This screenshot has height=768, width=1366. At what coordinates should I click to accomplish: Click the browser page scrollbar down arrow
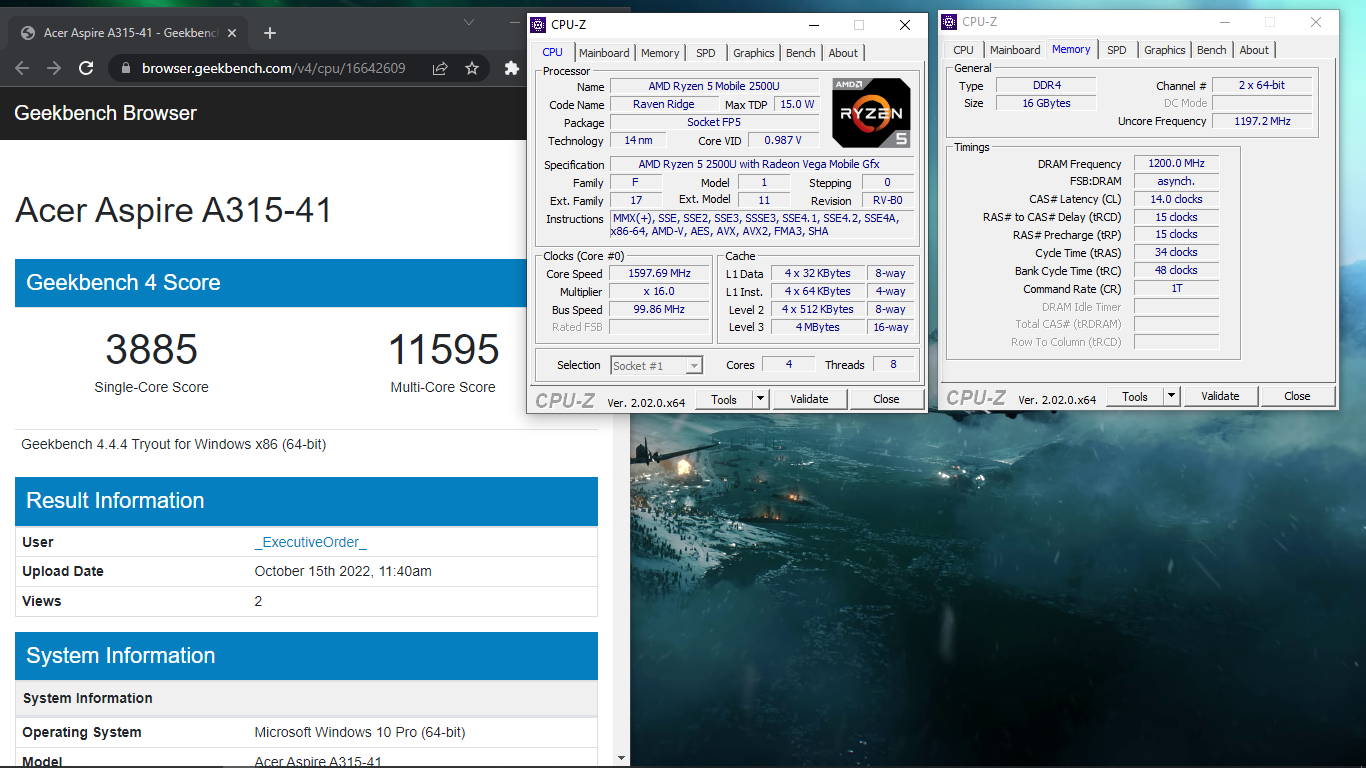[x=622, y=759]
